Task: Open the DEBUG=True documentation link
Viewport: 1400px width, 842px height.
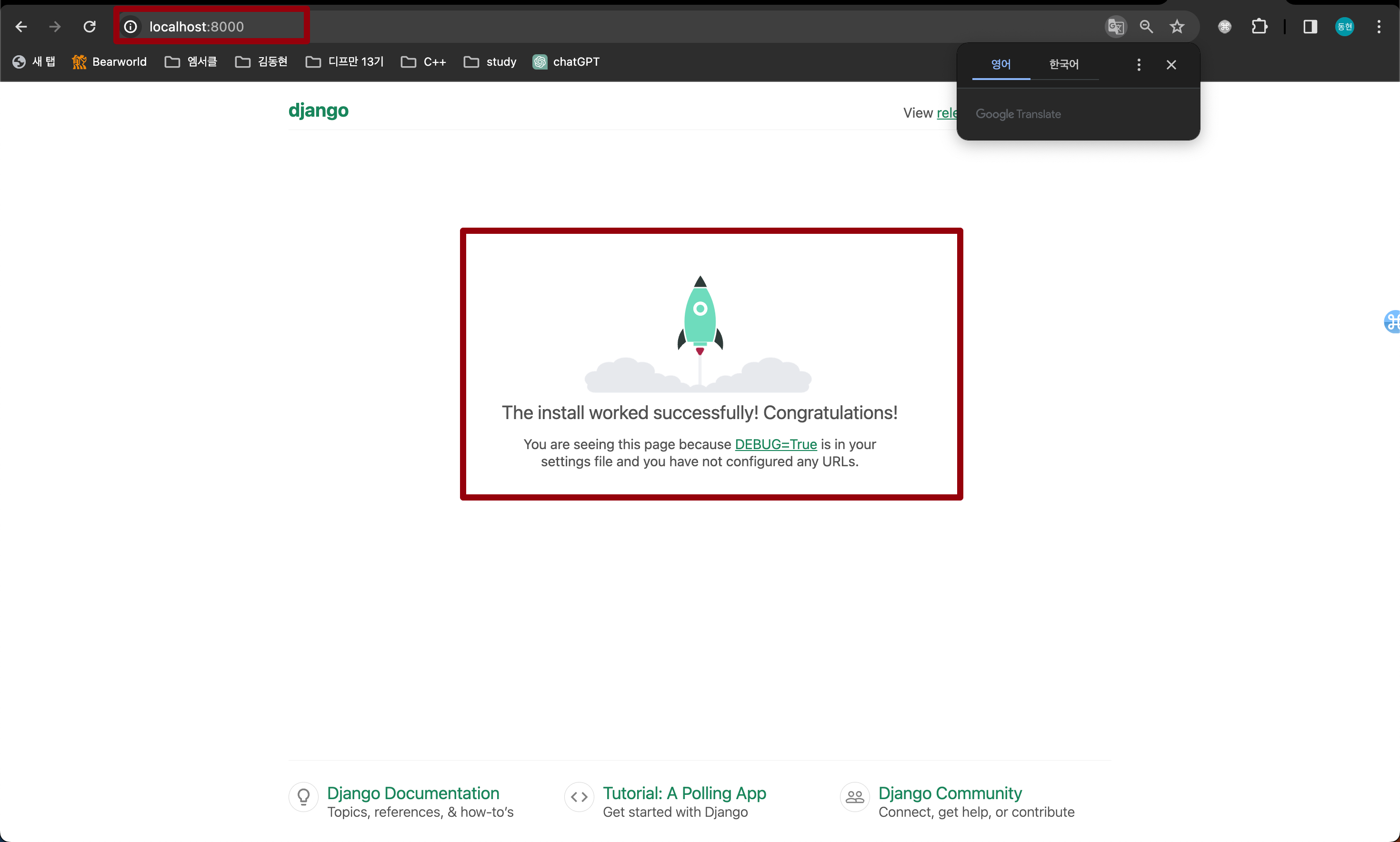Action: (775, 444)
